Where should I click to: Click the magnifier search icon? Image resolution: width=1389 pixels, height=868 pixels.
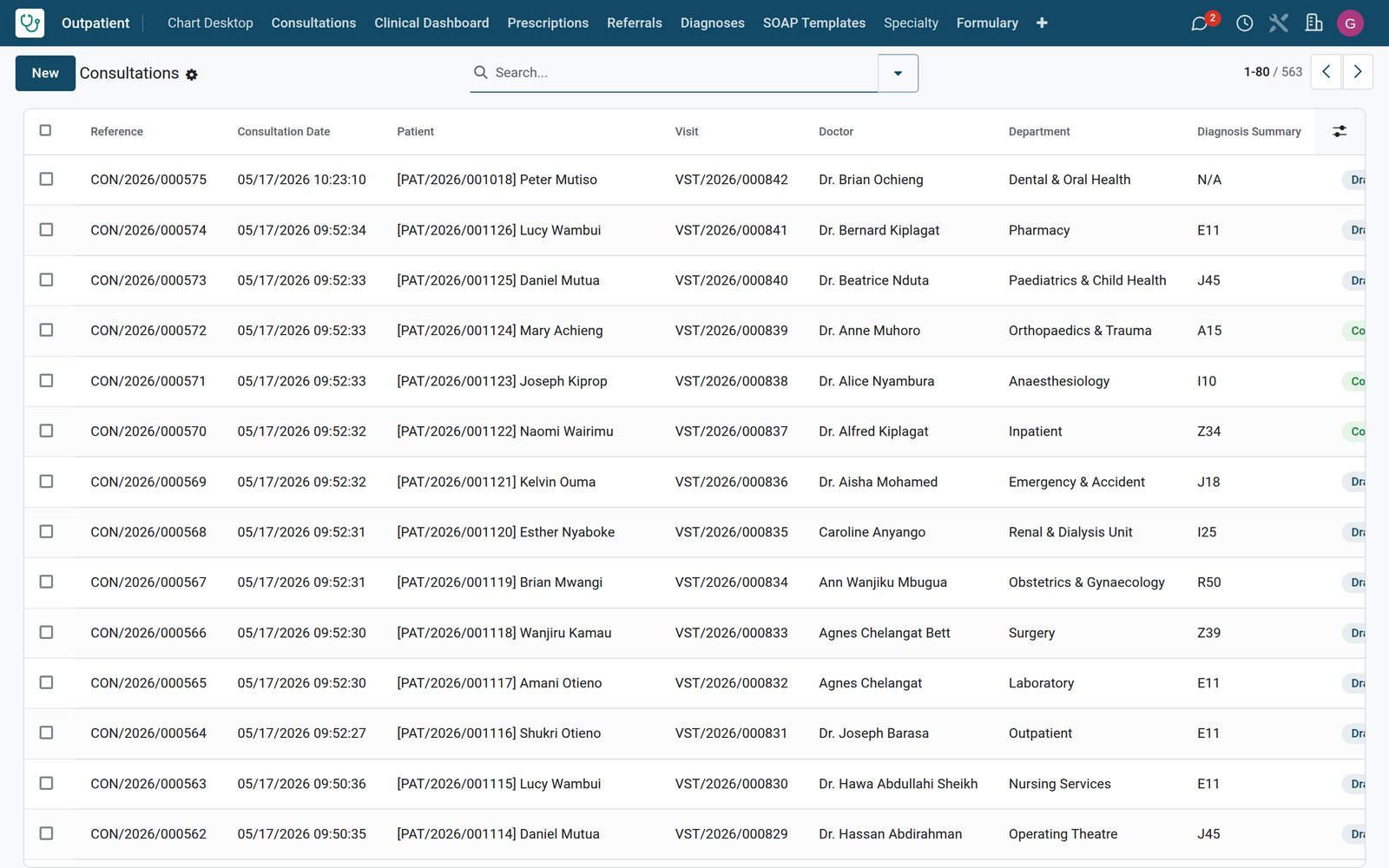tap(480, 72)
